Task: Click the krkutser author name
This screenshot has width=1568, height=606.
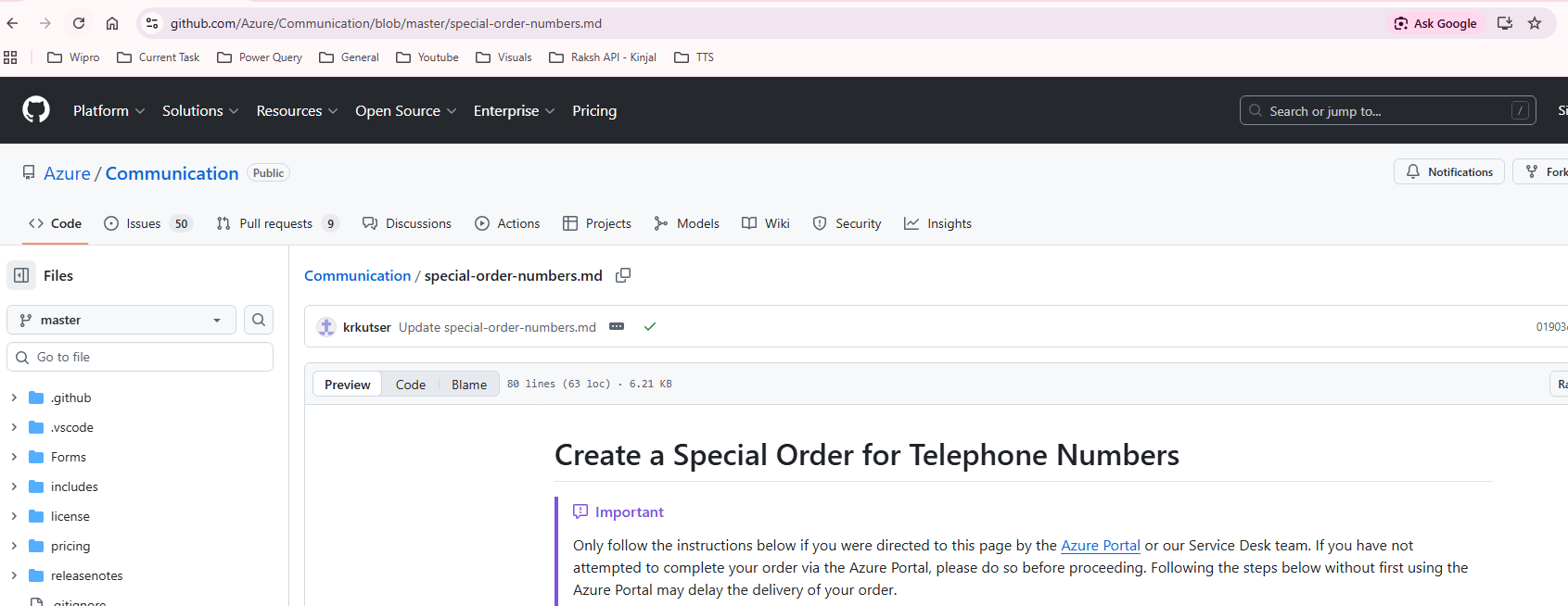Action: tap(366, 327)
